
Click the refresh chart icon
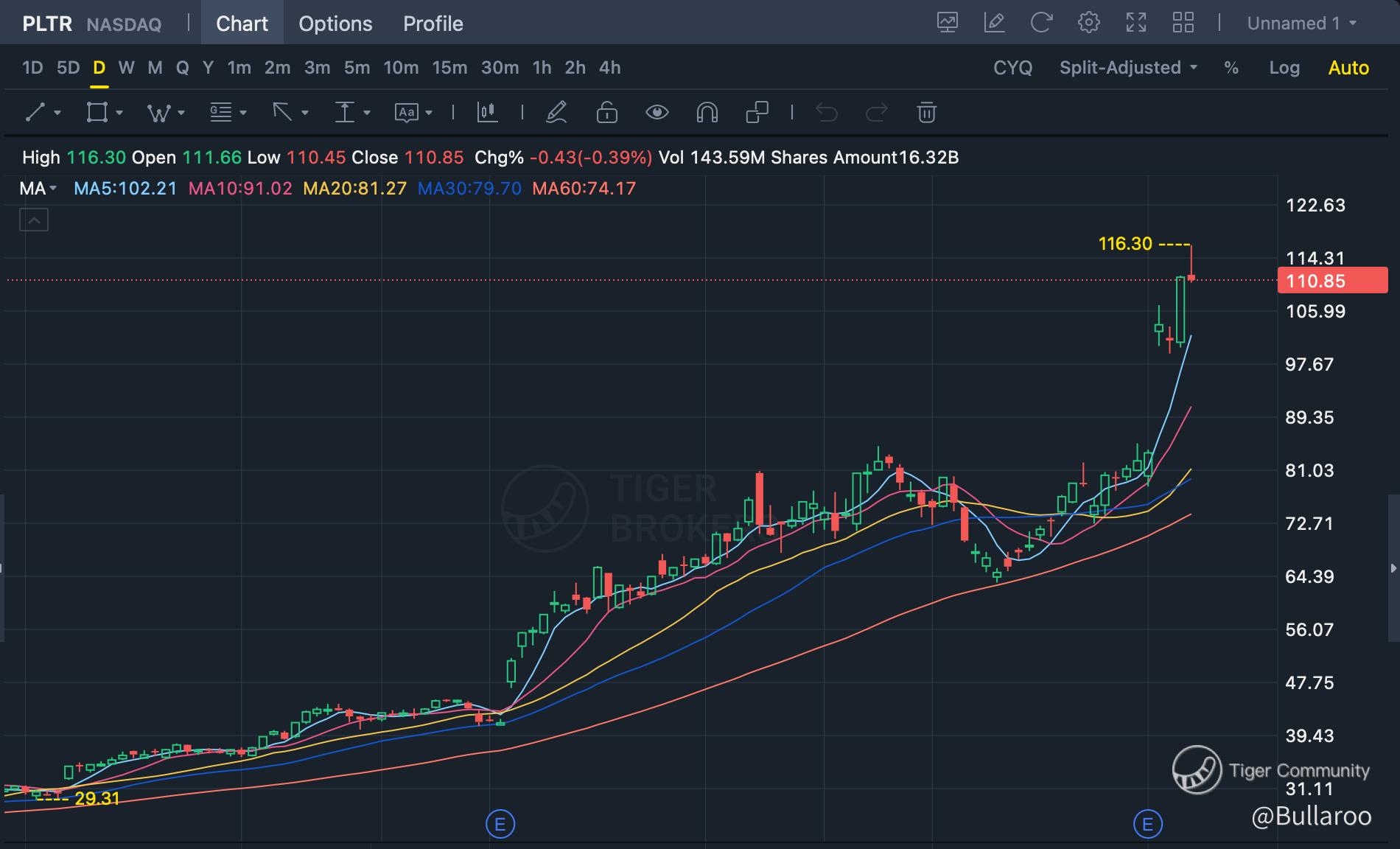1040,23
